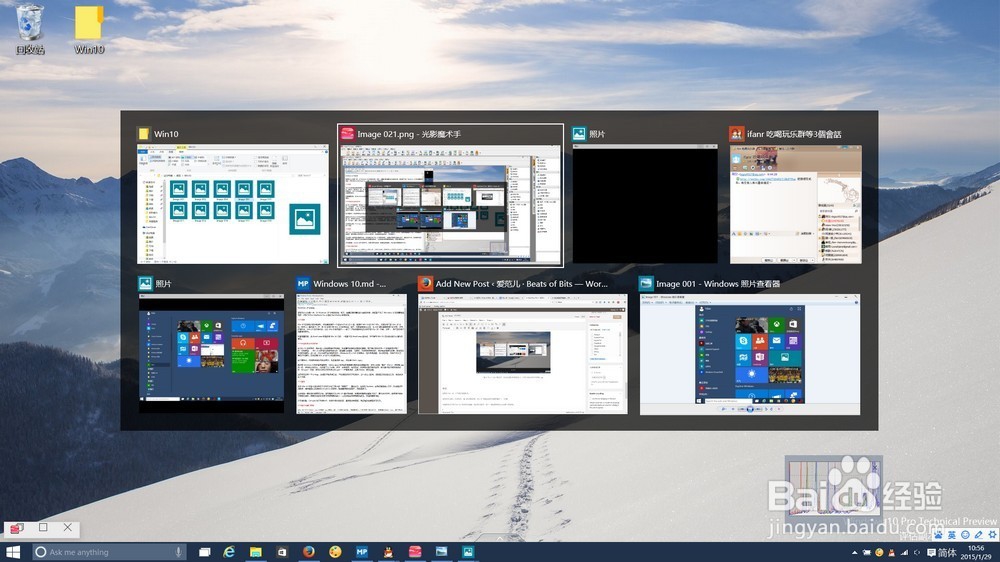Switch to the Windows 10.md window thumbnail
Viewport: 1000px width, 562px height.
(x=351, y=353)
